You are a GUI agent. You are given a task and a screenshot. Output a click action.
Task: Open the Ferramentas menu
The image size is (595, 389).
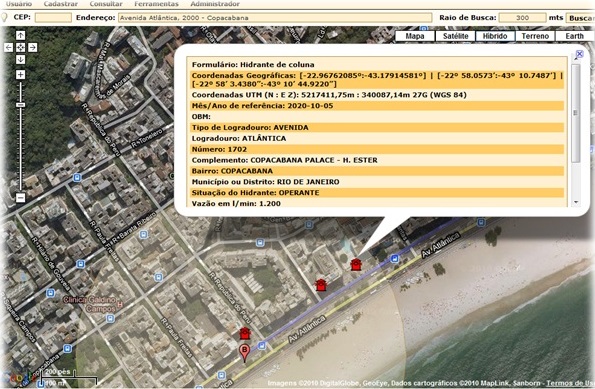(156, 4)
